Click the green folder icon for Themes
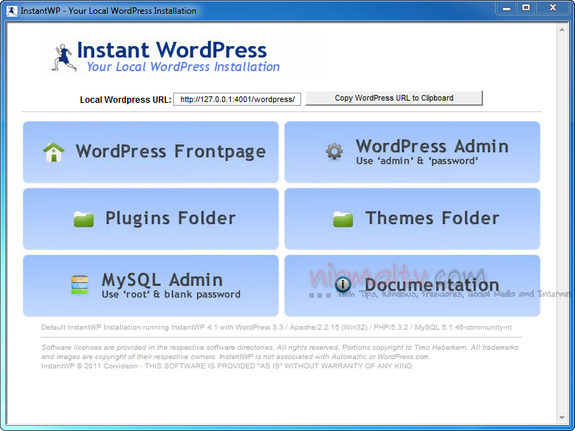This screenshot has height=431, width=575. [343, 219]
